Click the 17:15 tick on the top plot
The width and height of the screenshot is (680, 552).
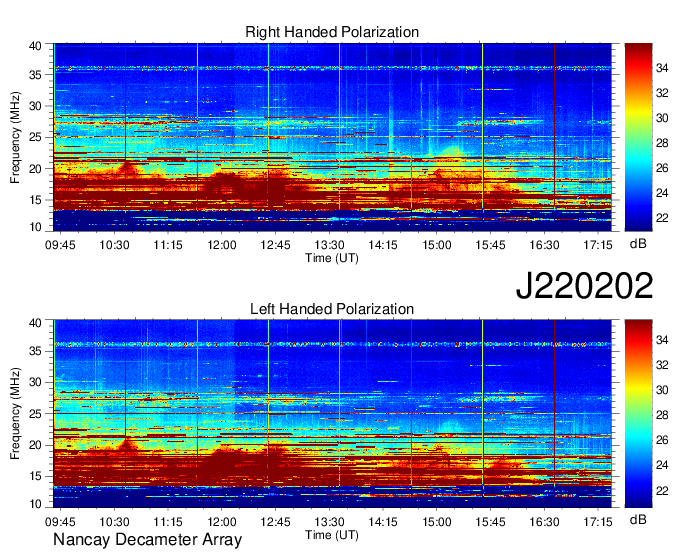coord(598,245)
